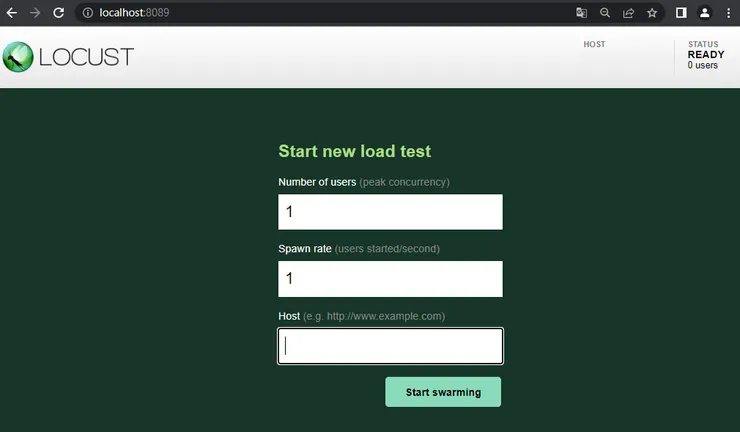Screen dimensions: 740x432
Task: Open the browser profile avatar
Action: [x=705, y=13]
